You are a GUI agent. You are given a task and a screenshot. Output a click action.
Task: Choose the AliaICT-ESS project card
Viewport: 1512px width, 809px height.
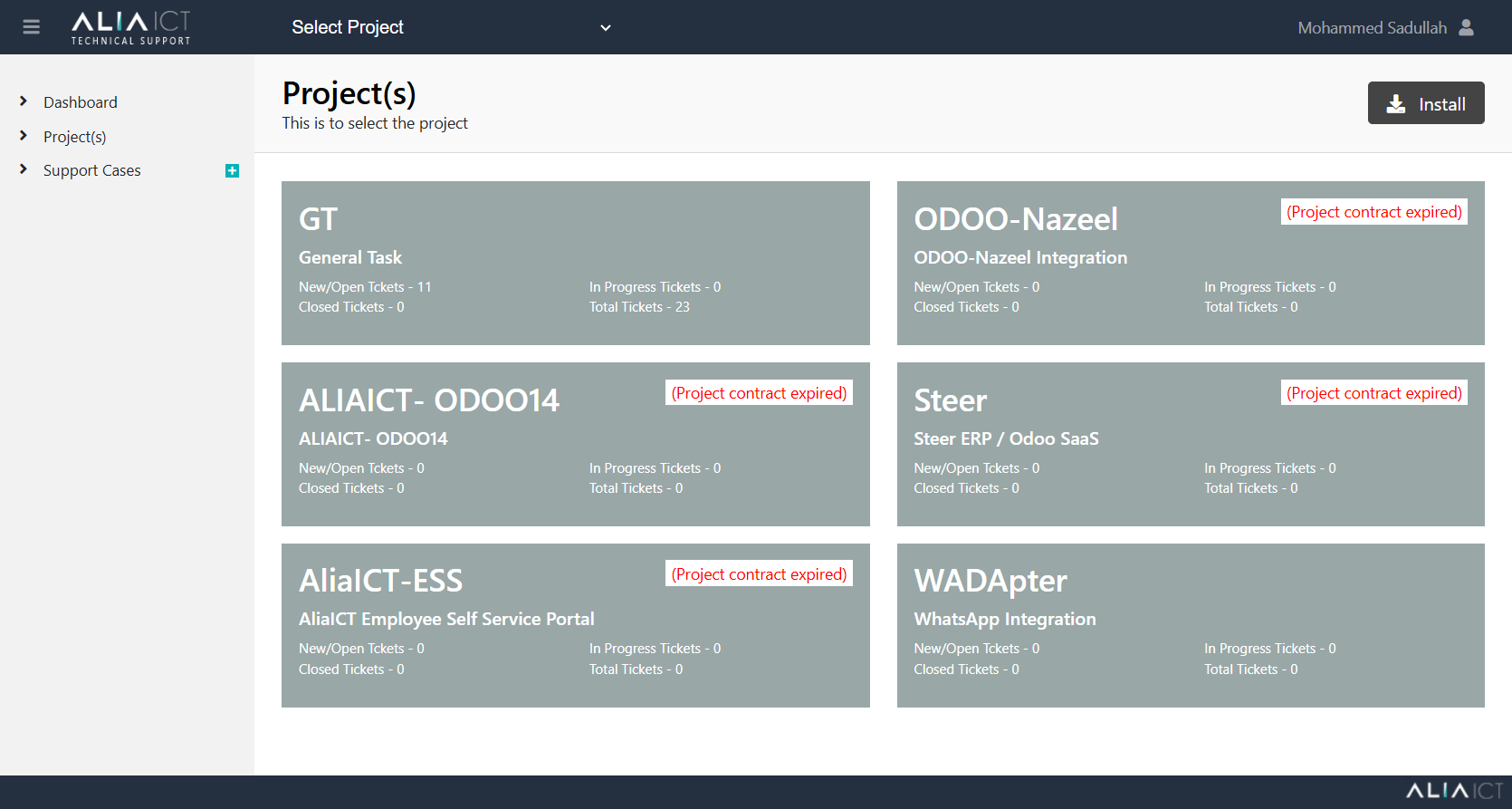[575, 625]
